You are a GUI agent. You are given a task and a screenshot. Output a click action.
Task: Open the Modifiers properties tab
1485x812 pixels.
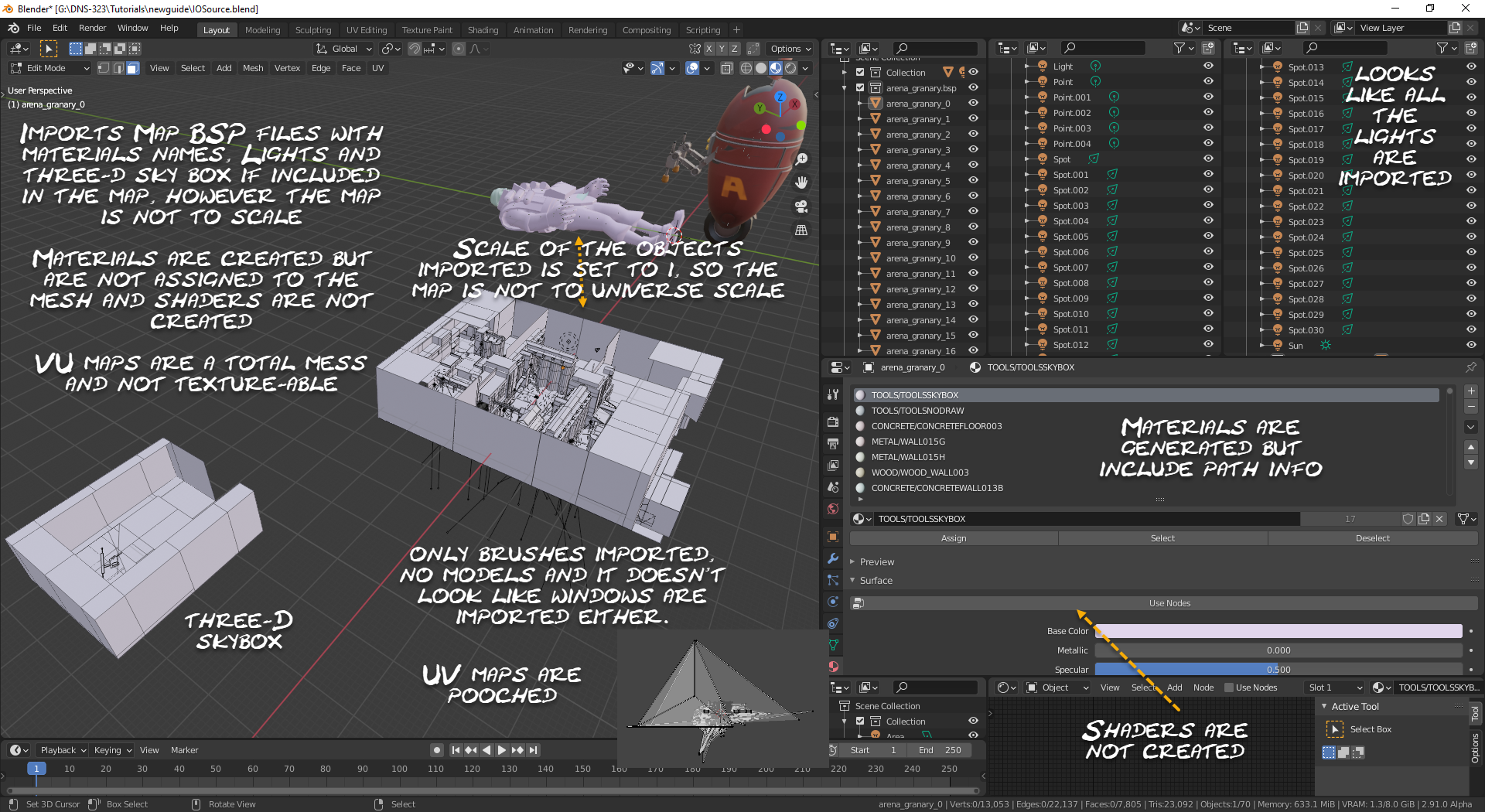[x=833, y=558]
